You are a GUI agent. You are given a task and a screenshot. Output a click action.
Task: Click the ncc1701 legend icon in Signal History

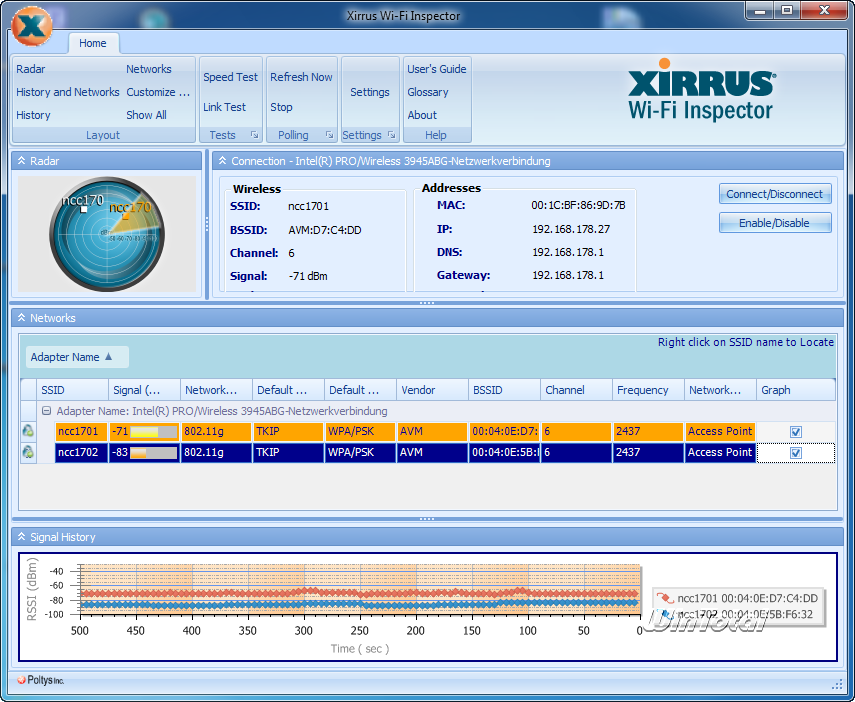coord(665,598)
